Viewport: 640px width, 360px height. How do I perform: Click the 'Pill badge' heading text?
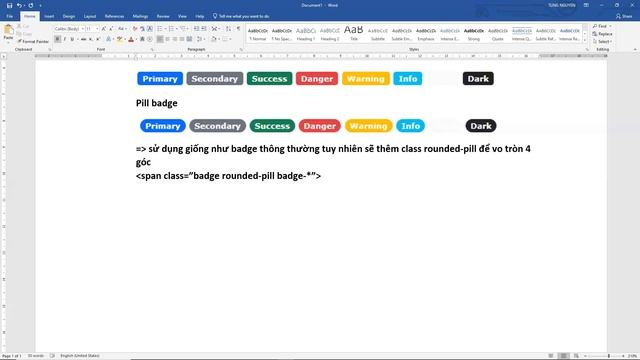click(157, 103)
